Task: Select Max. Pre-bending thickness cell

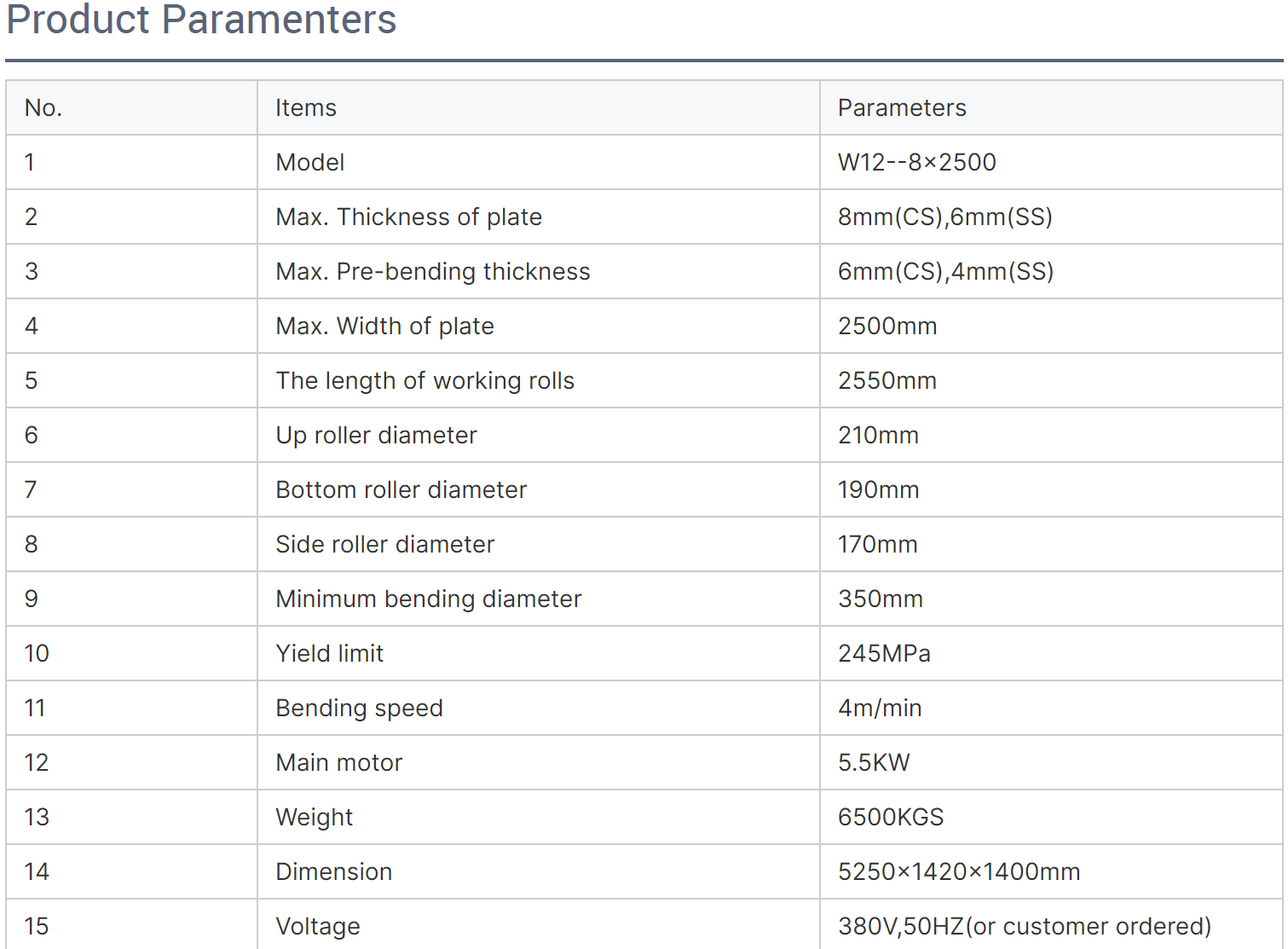Action: point(539,271)
